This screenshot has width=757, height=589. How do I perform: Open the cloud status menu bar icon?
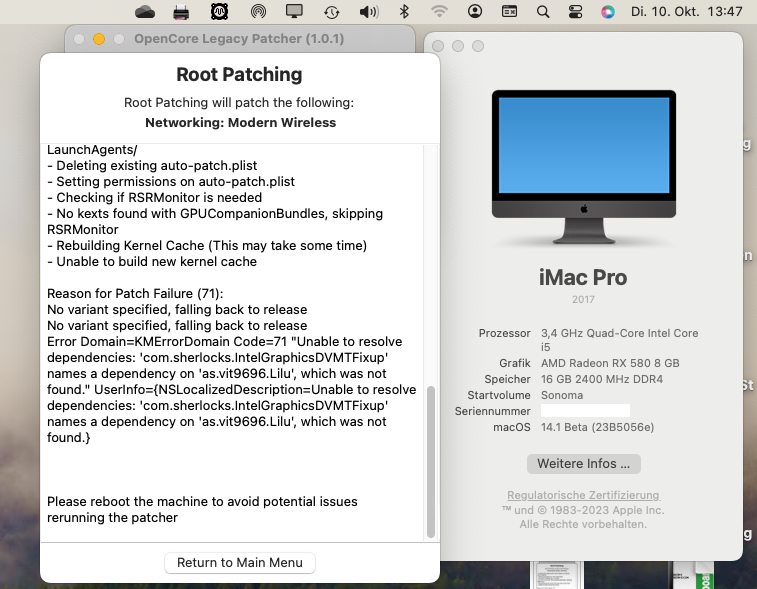[x=145, y=12]
